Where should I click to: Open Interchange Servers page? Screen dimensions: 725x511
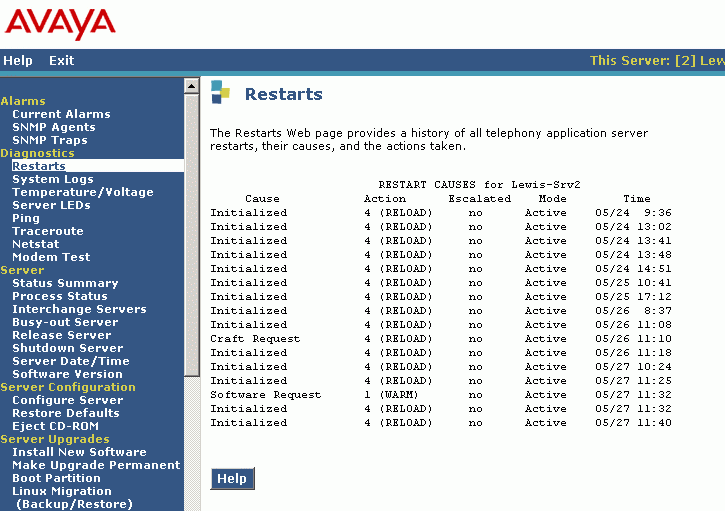(x=79, y=309)
